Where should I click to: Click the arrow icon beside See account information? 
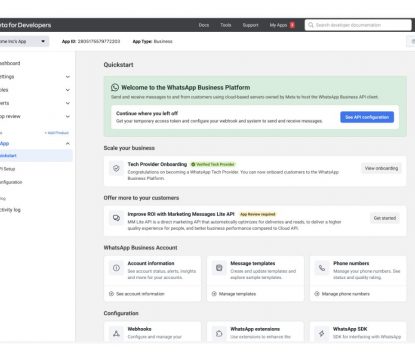point(111,294)
